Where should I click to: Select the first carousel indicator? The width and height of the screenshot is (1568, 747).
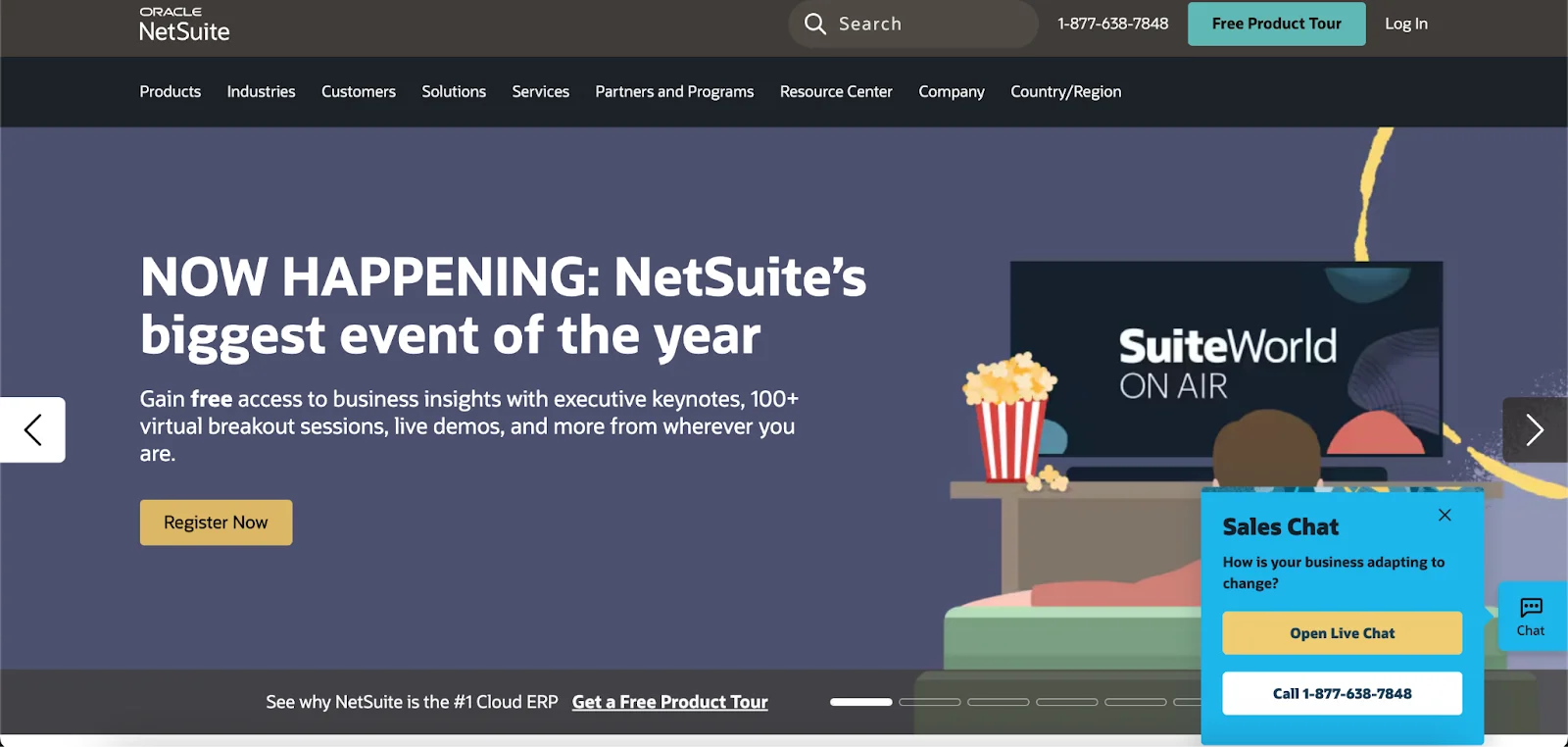point(860,702)
